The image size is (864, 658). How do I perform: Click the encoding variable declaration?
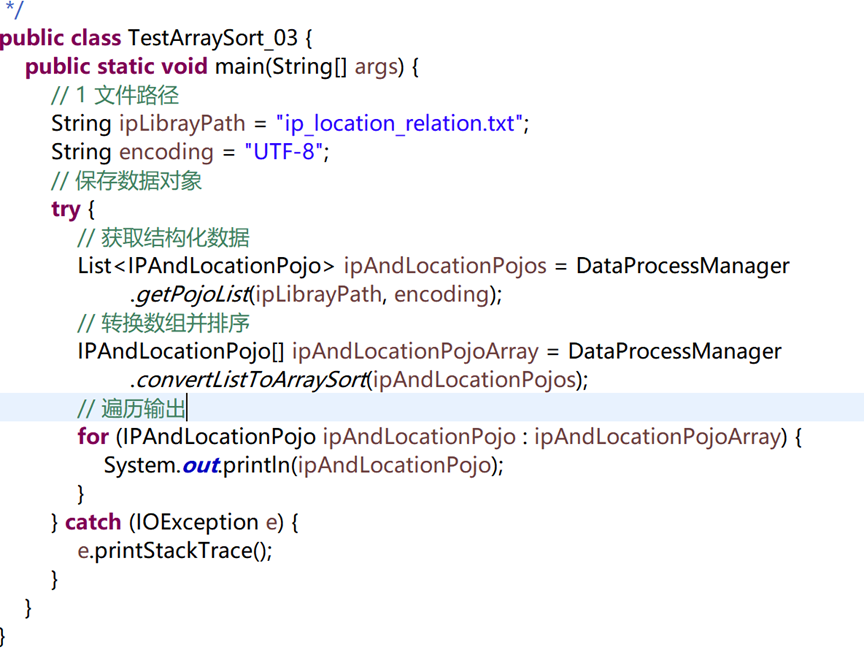[166, 153]
